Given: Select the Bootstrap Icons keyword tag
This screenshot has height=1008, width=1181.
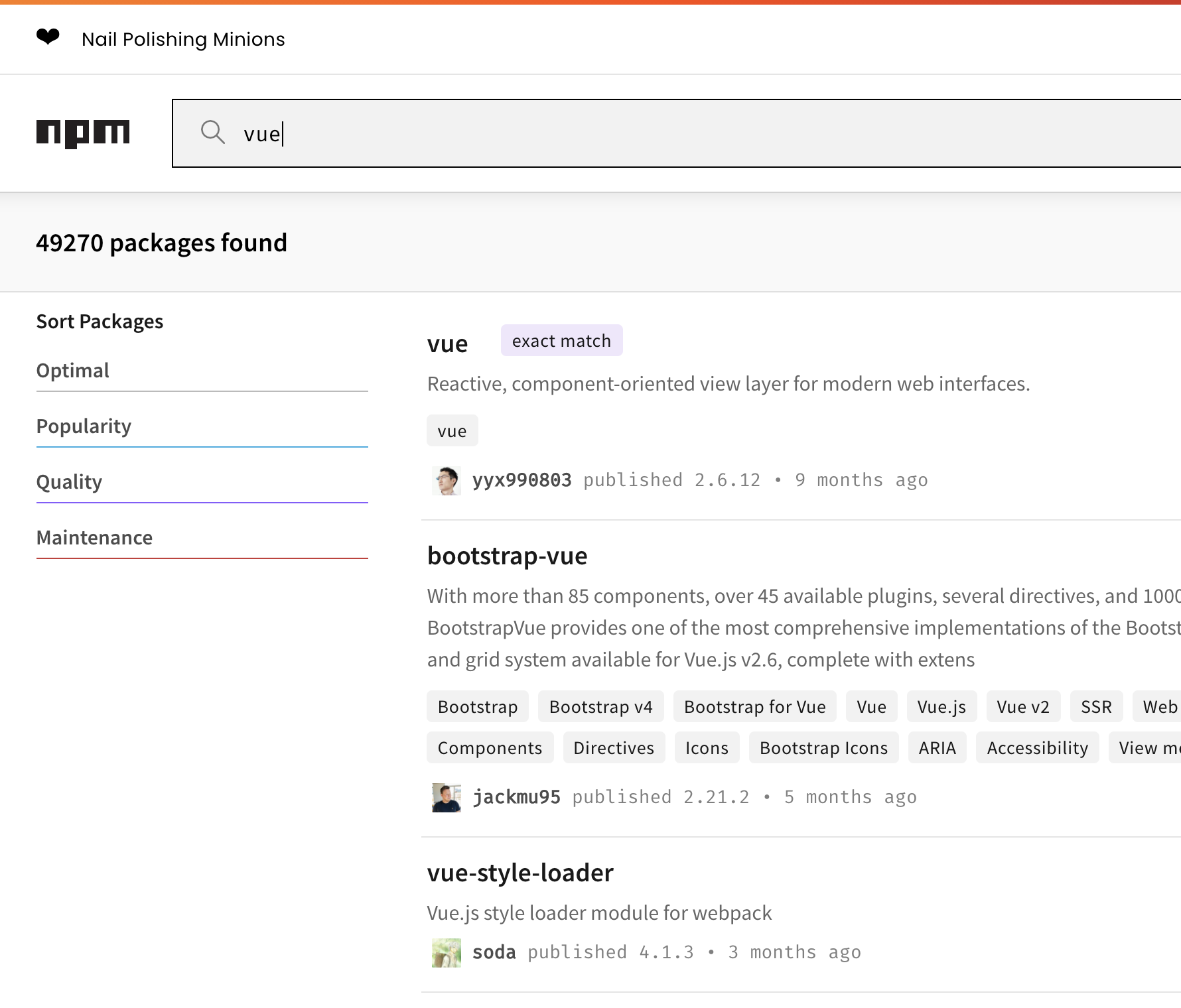Looking at the screenshot, I should coord(823,748).
